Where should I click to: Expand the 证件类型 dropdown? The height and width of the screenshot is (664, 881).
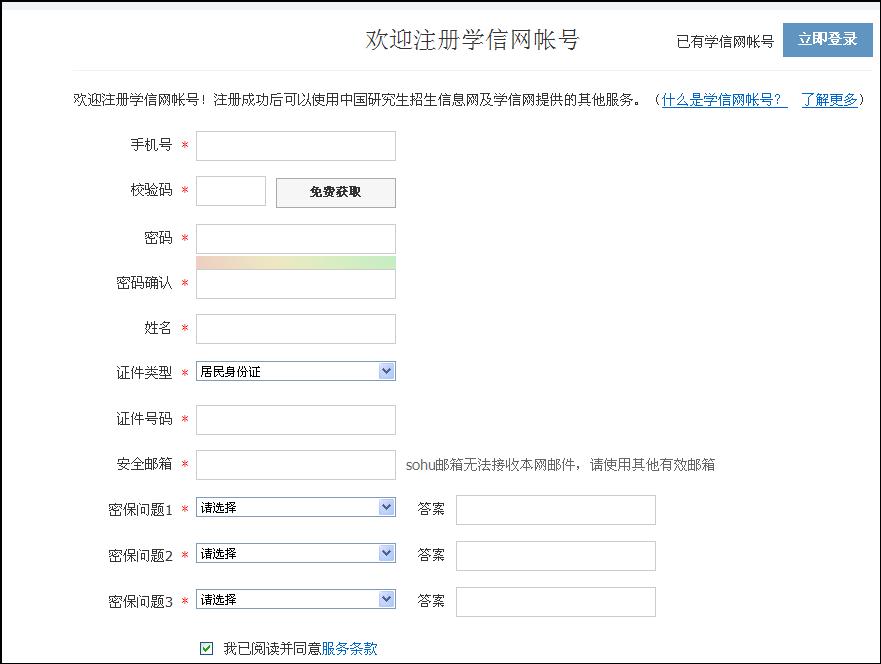click(296, 371)
